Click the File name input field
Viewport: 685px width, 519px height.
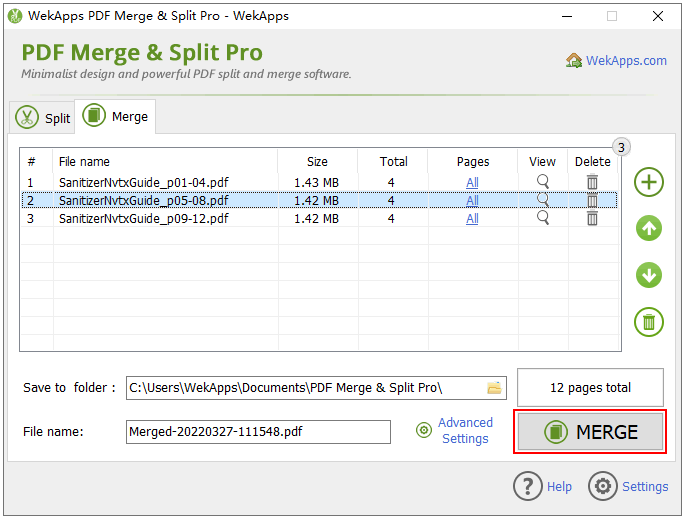(x=258, y=432)
